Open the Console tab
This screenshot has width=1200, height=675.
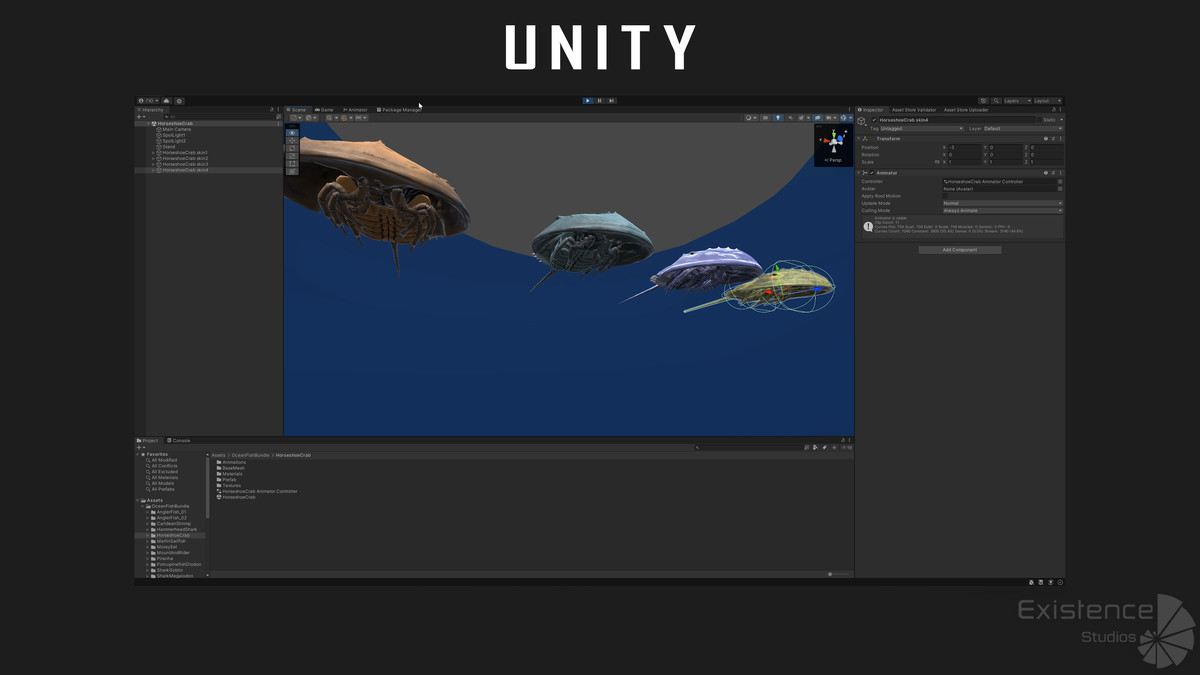178,440
